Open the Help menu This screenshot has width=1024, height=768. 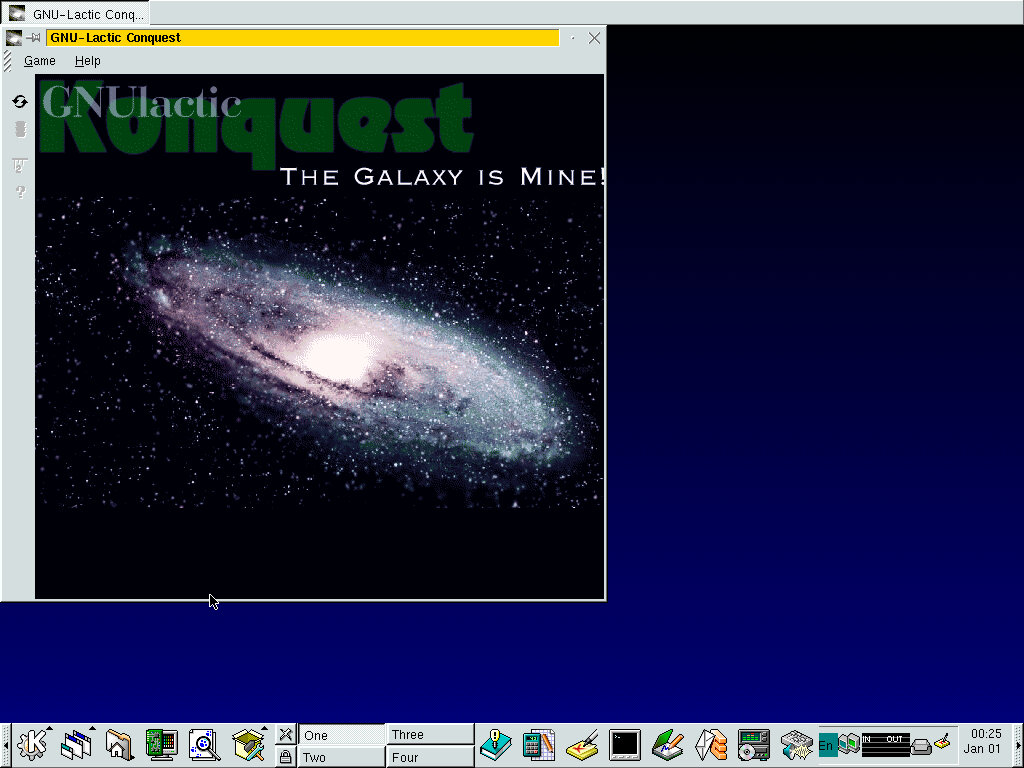pyautogui.click(x=88, y=61)
